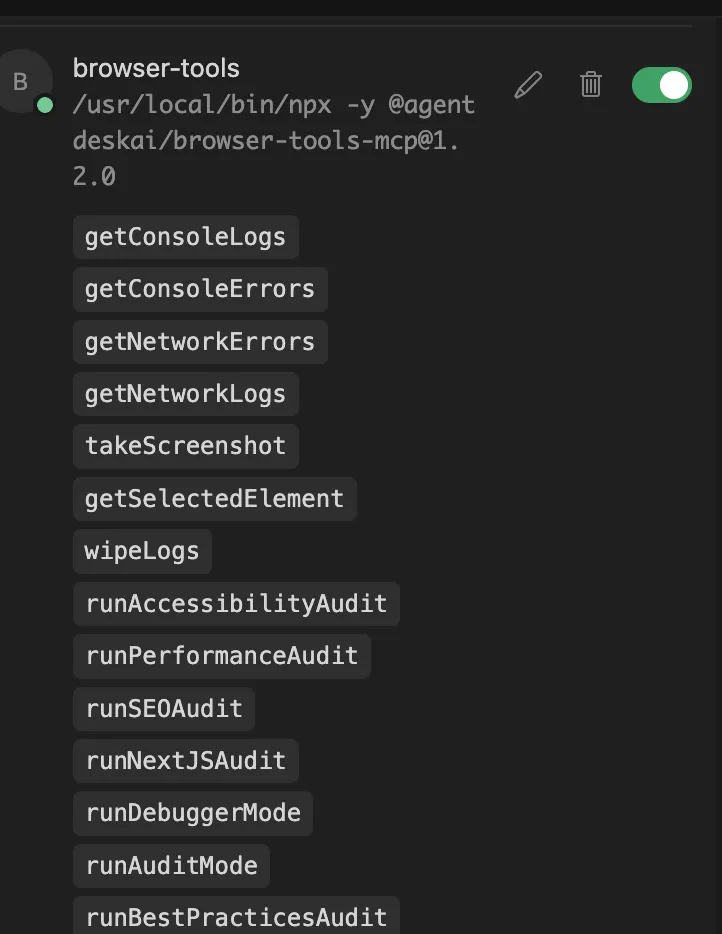Screen dimensions: 722x934
Task: Open the runAccessibilityAudit tool chip
Action: point(236,604)
